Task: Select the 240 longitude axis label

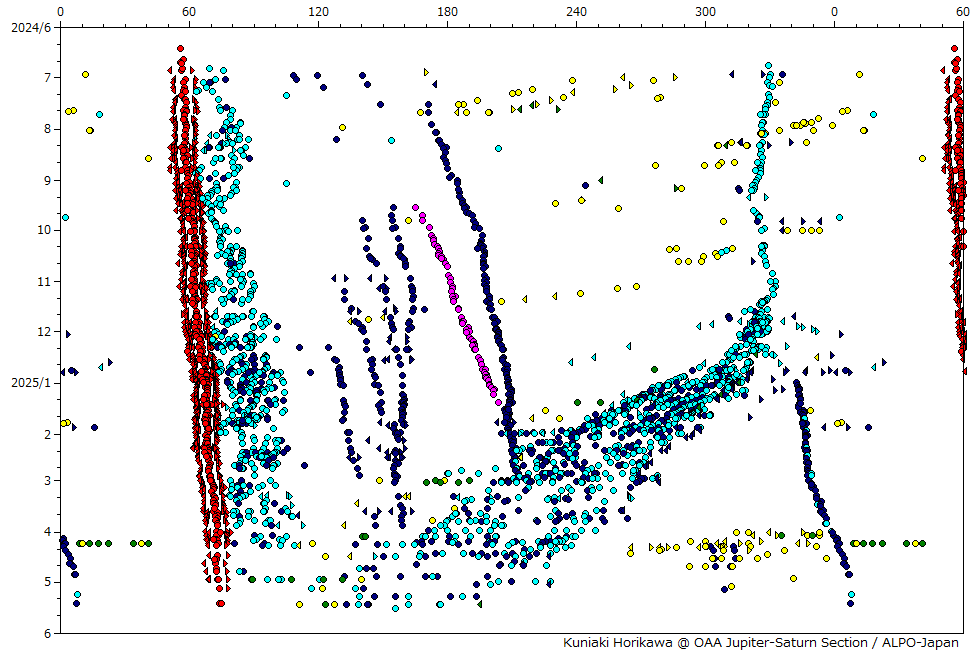Action: point(577,11)
